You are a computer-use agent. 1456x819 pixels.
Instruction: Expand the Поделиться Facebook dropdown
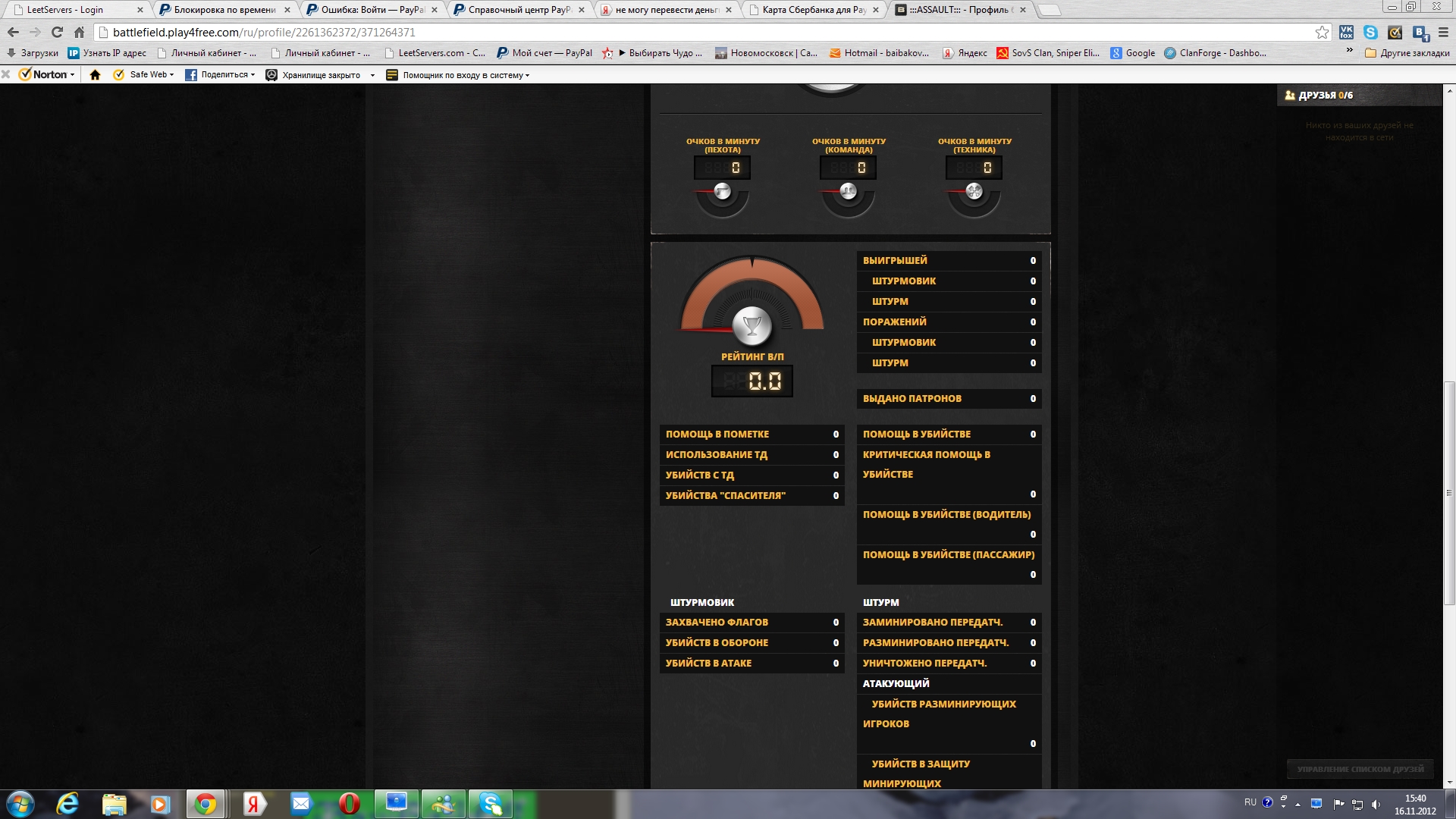[220, 75]
